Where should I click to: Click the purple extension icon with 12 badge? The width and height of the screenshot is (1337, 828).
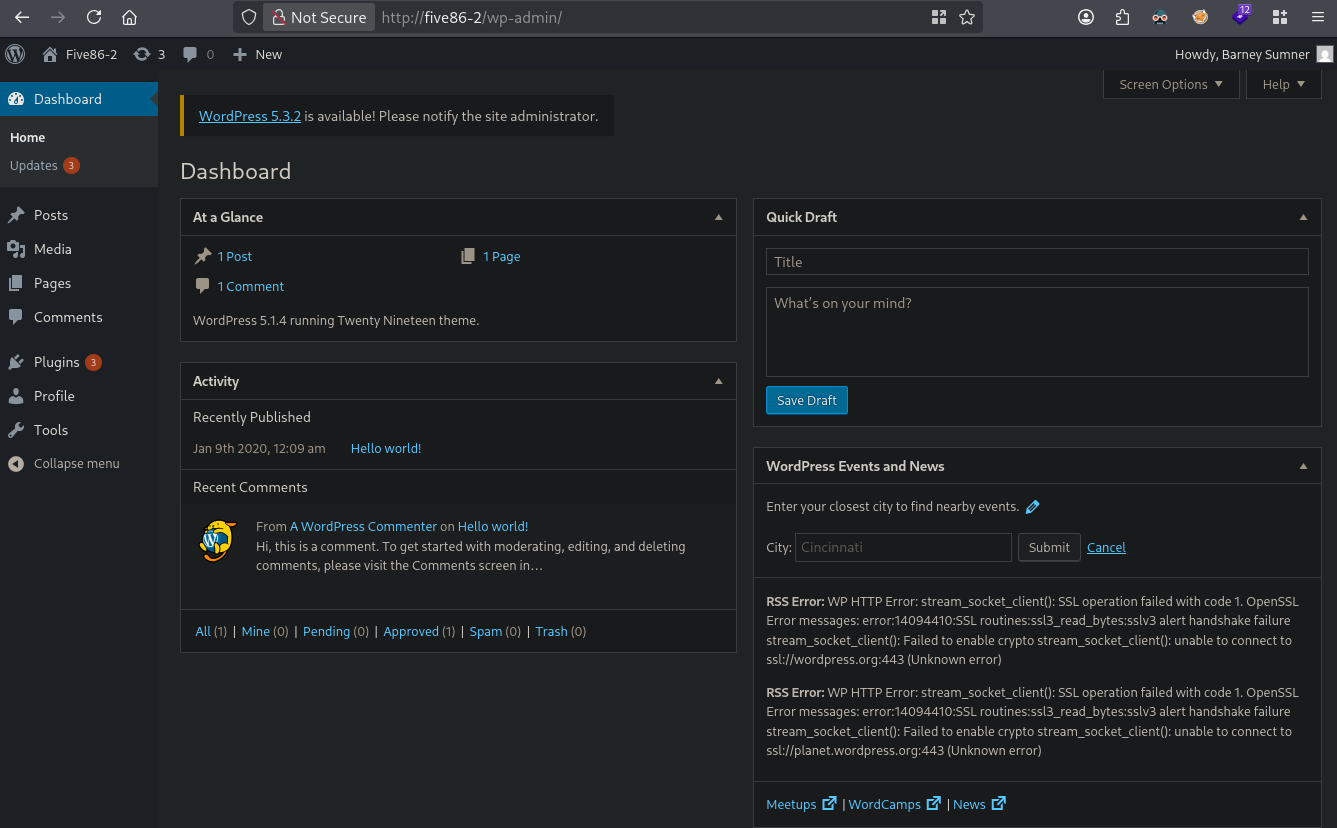click(x=1241, y=15)
